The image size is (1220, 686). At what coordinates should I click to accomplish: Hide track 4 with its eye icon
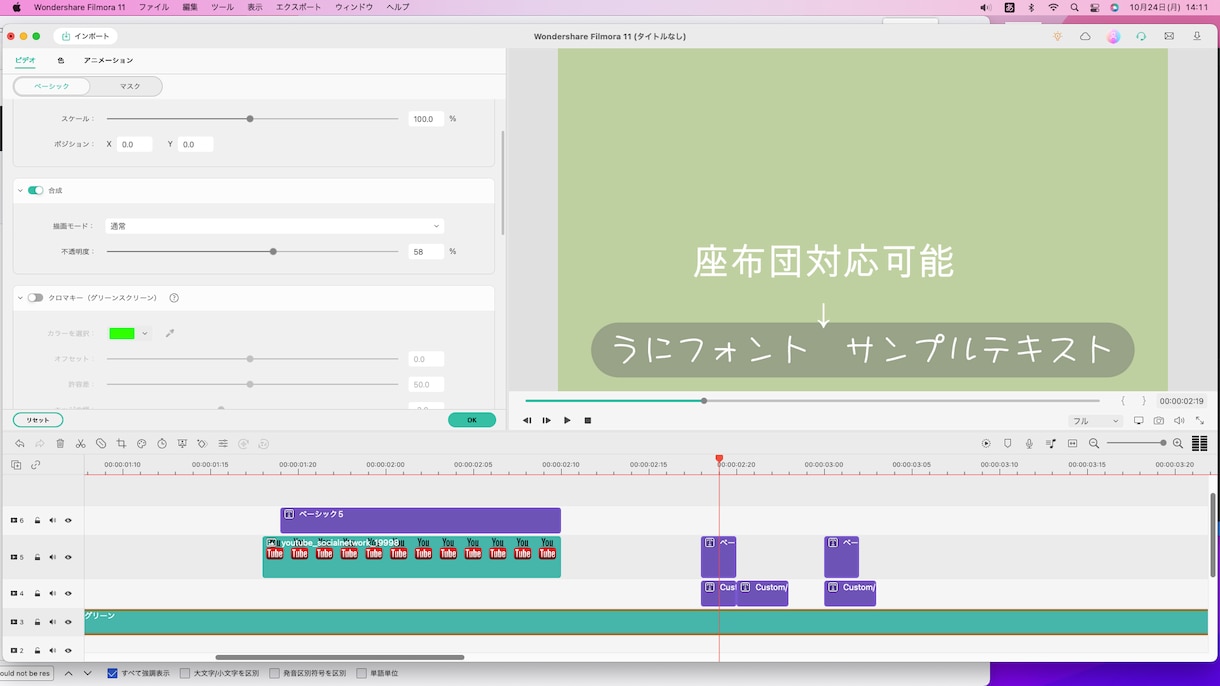(68, 593)
